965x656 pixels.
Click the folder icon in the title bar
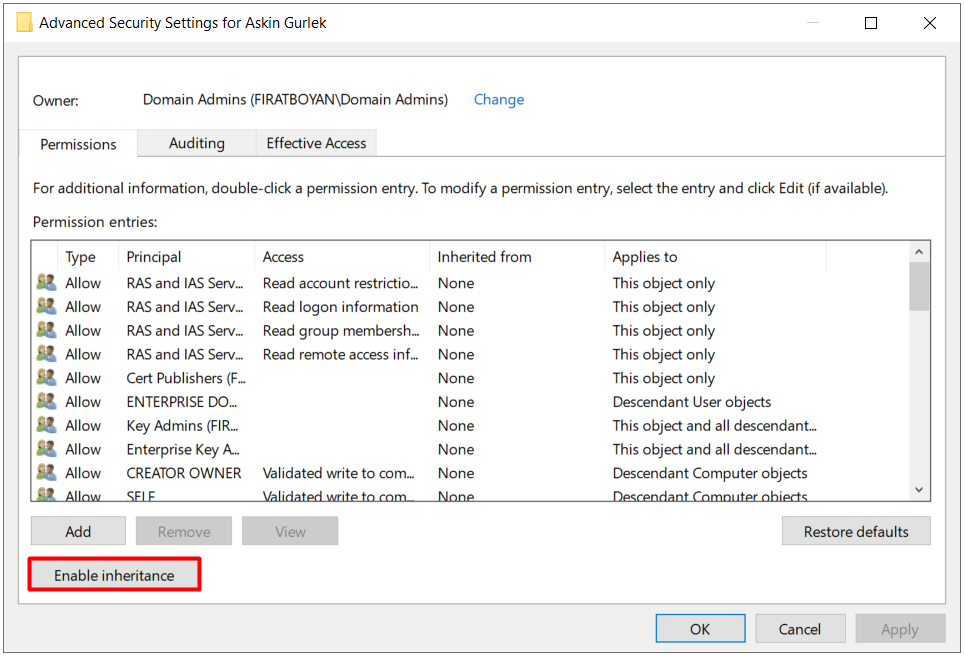(25, 23)
